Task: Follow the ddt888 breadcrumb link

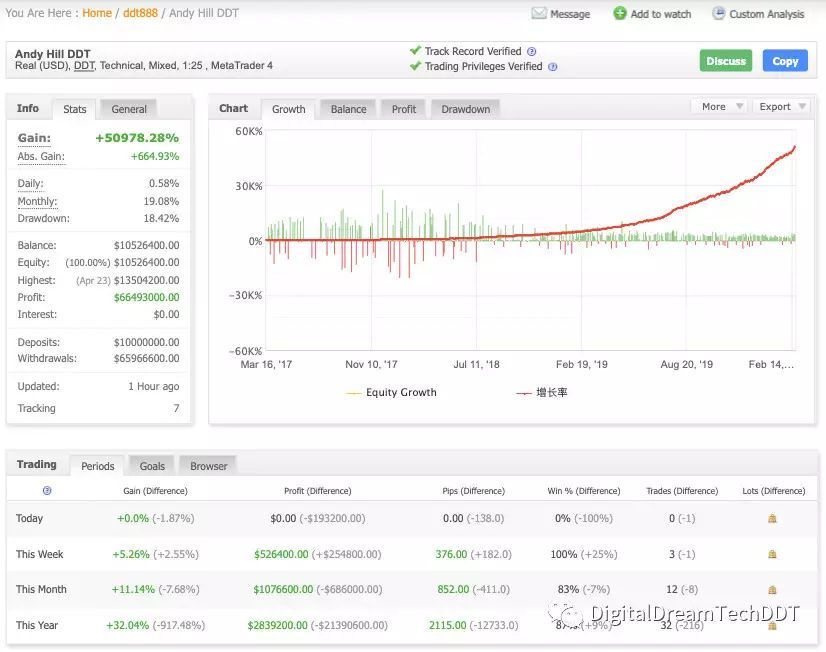Action: click(140, 13)
